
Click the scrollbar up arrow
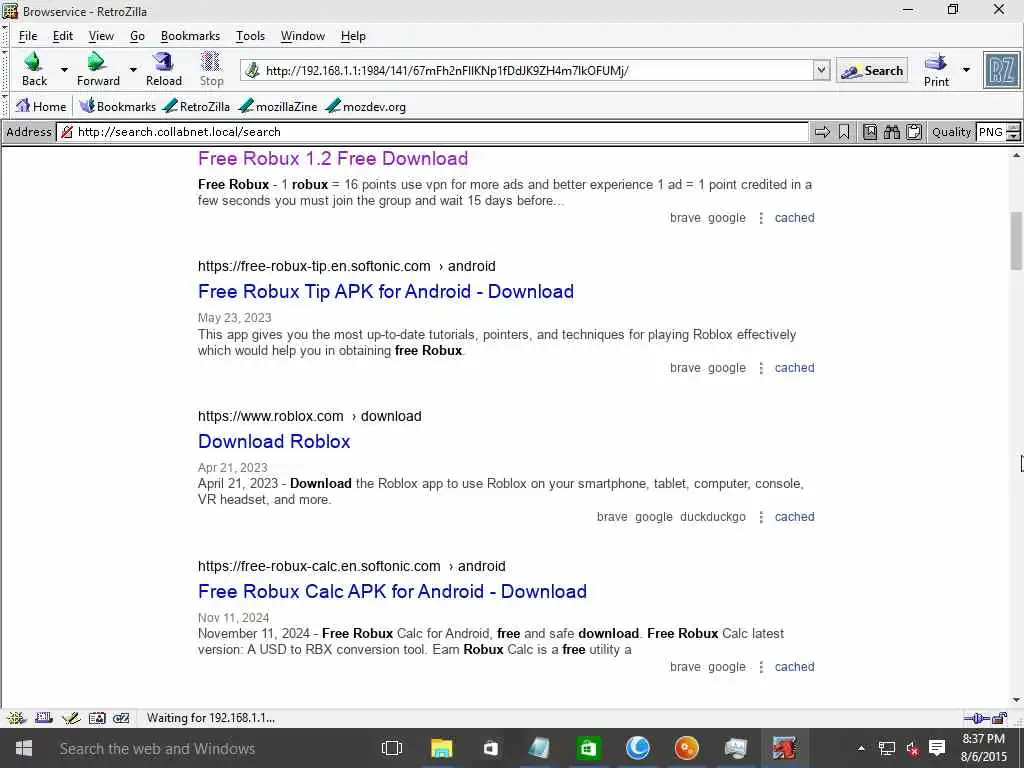[x=1016, y=155]
